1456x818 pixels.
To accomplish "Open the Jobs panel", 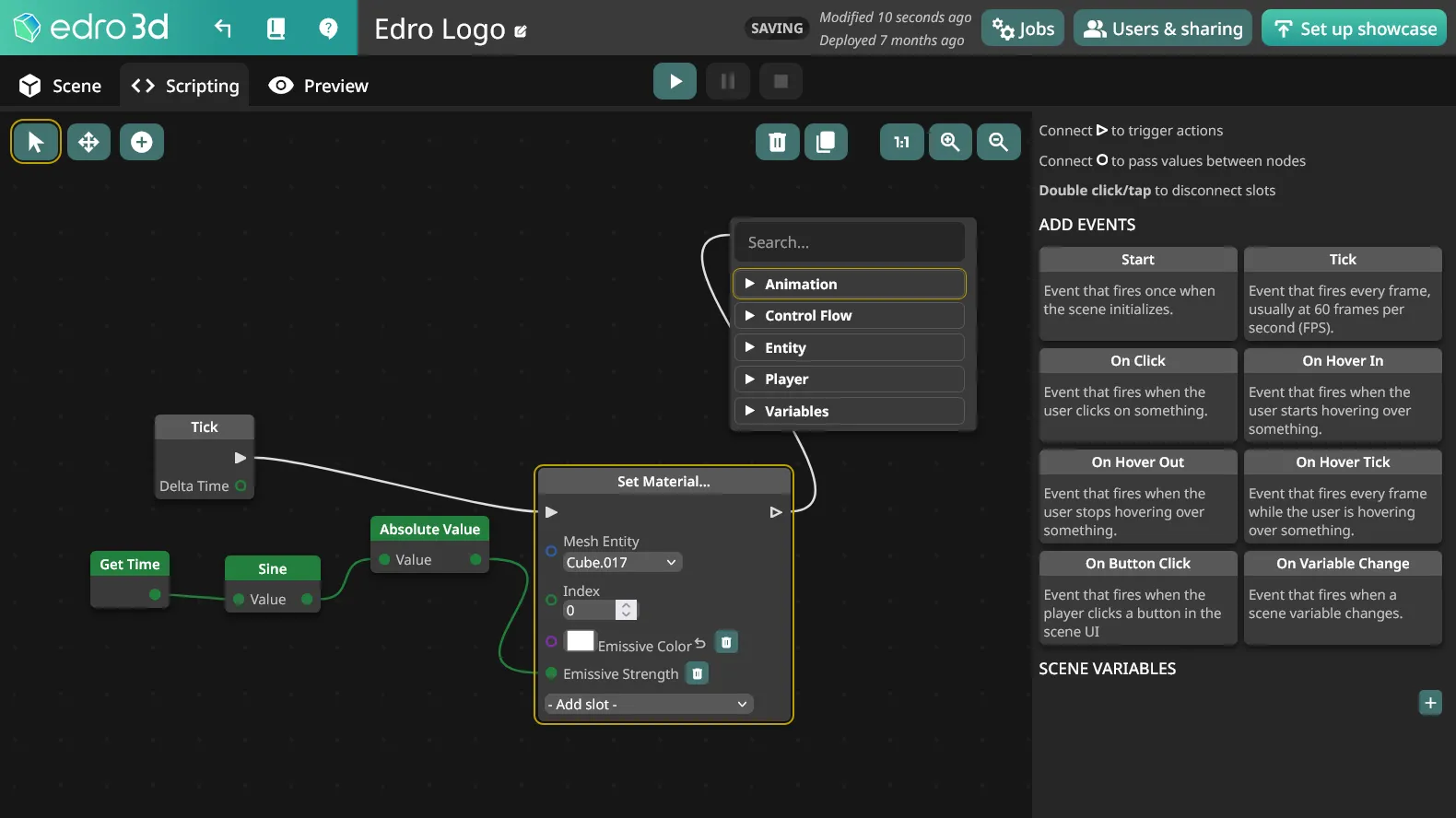I will point(1023,29).
